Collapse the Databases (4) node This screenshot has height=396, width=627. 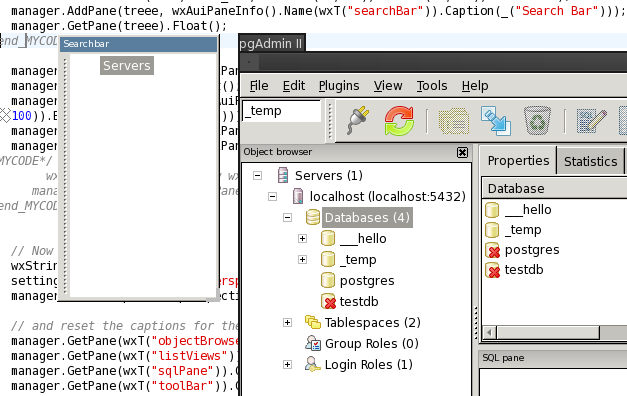point(288,218)
